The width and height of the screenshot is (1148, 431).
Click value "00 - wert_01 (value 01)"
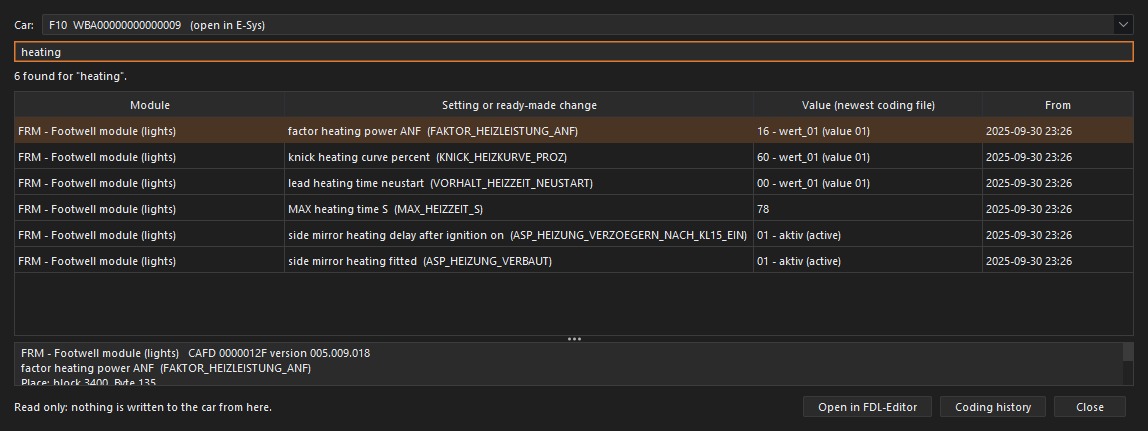coord(813,183)
